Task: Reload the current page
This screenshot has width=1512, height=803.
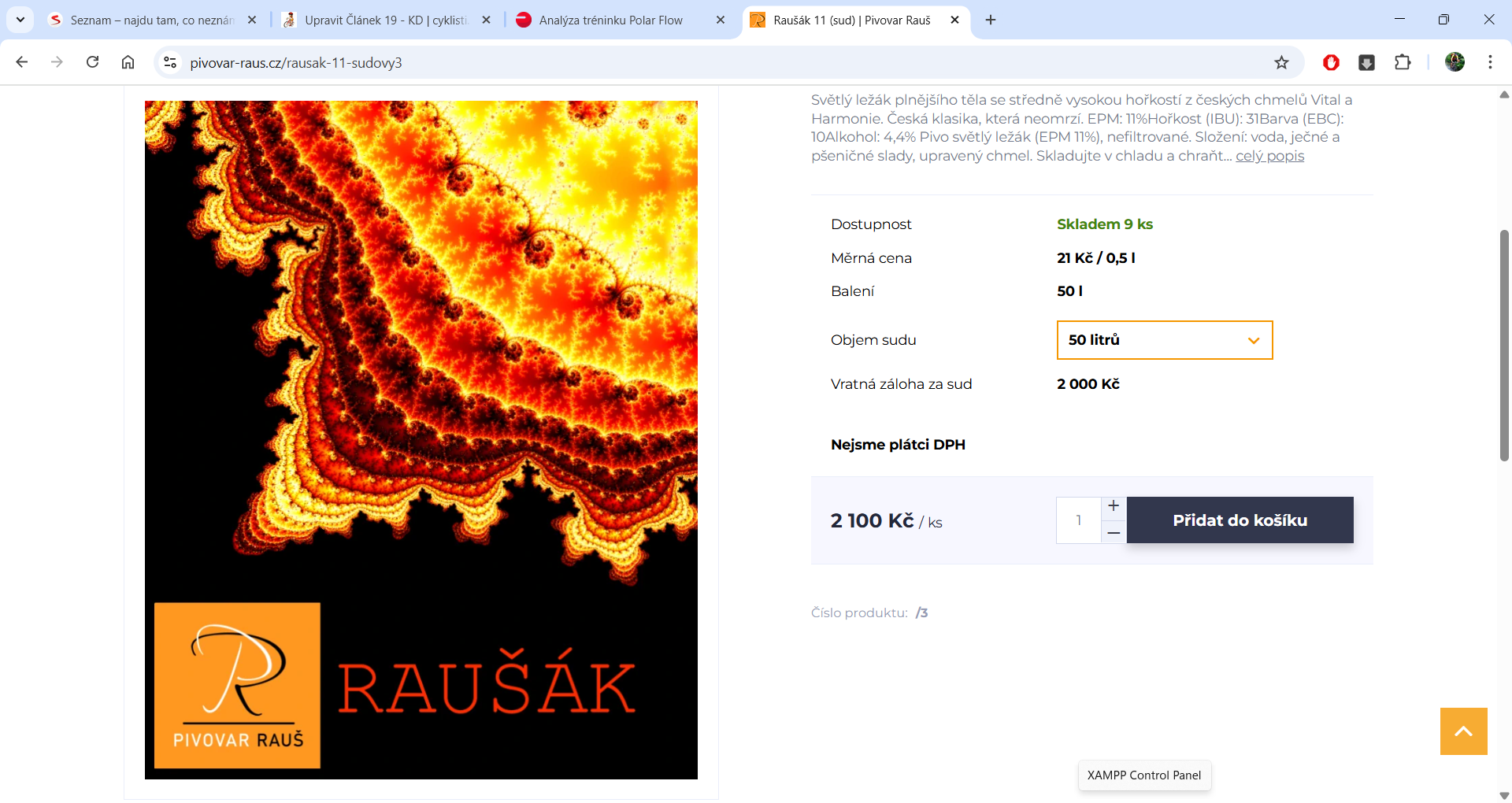Action: [x=92, y=62]
